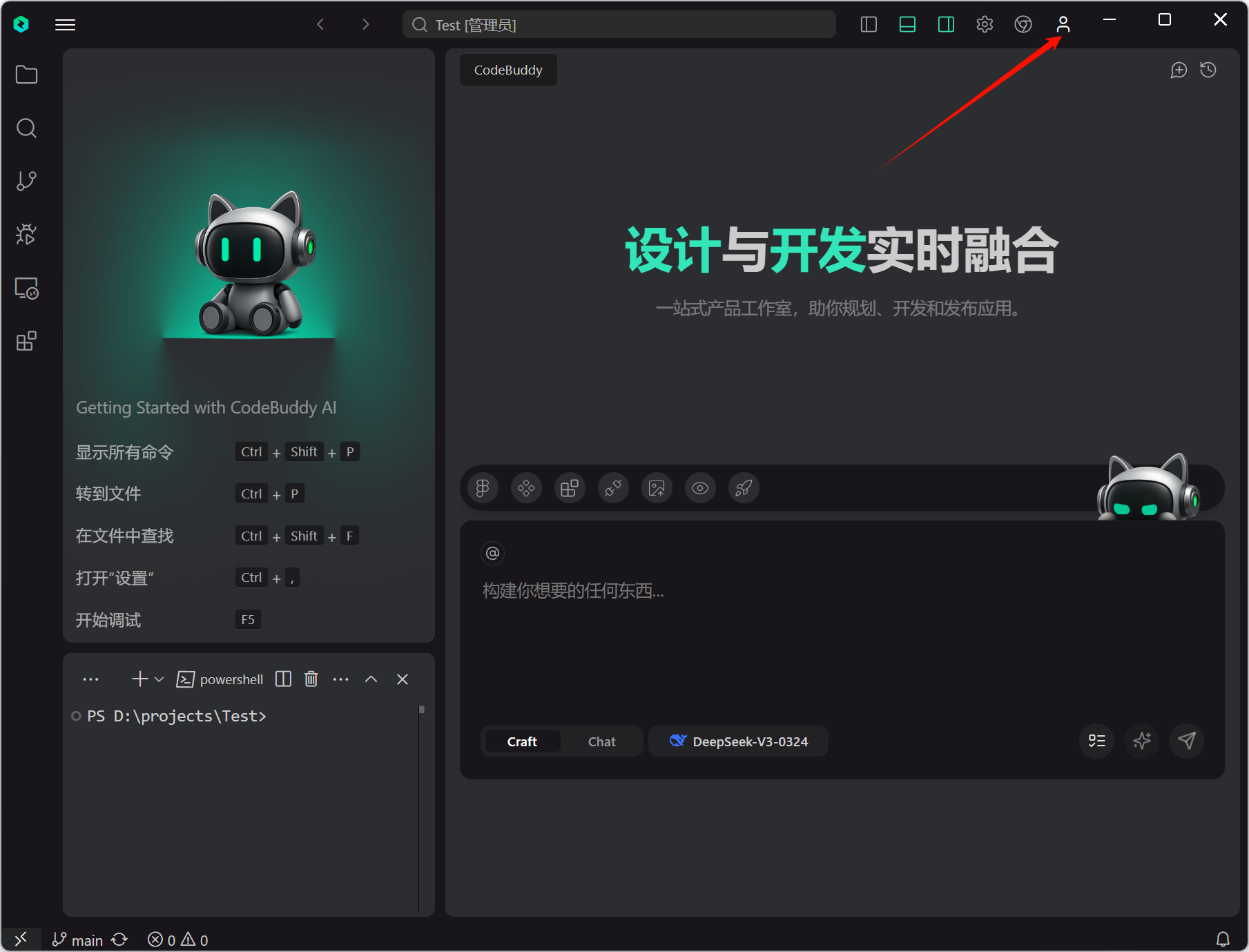Click the eye preview icon in toolbar

click(x=700, y=489)
